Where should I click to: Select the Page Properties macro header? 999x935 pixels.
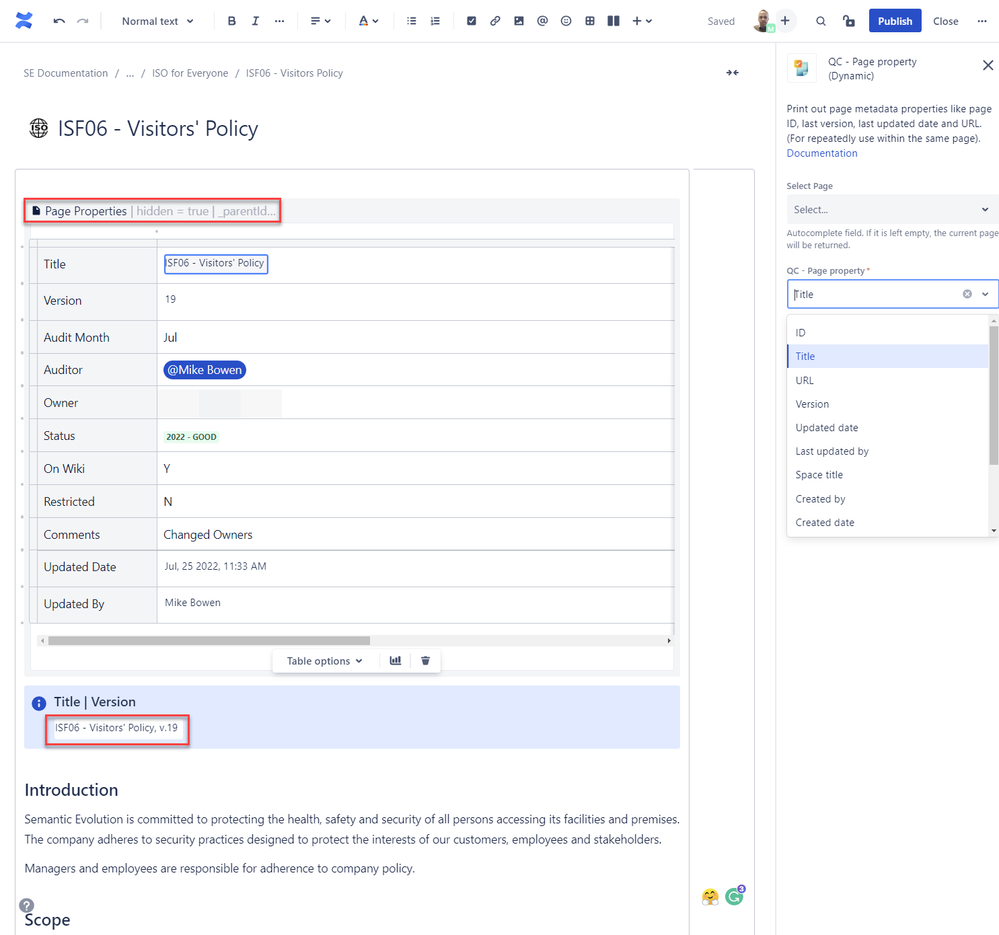152,211
